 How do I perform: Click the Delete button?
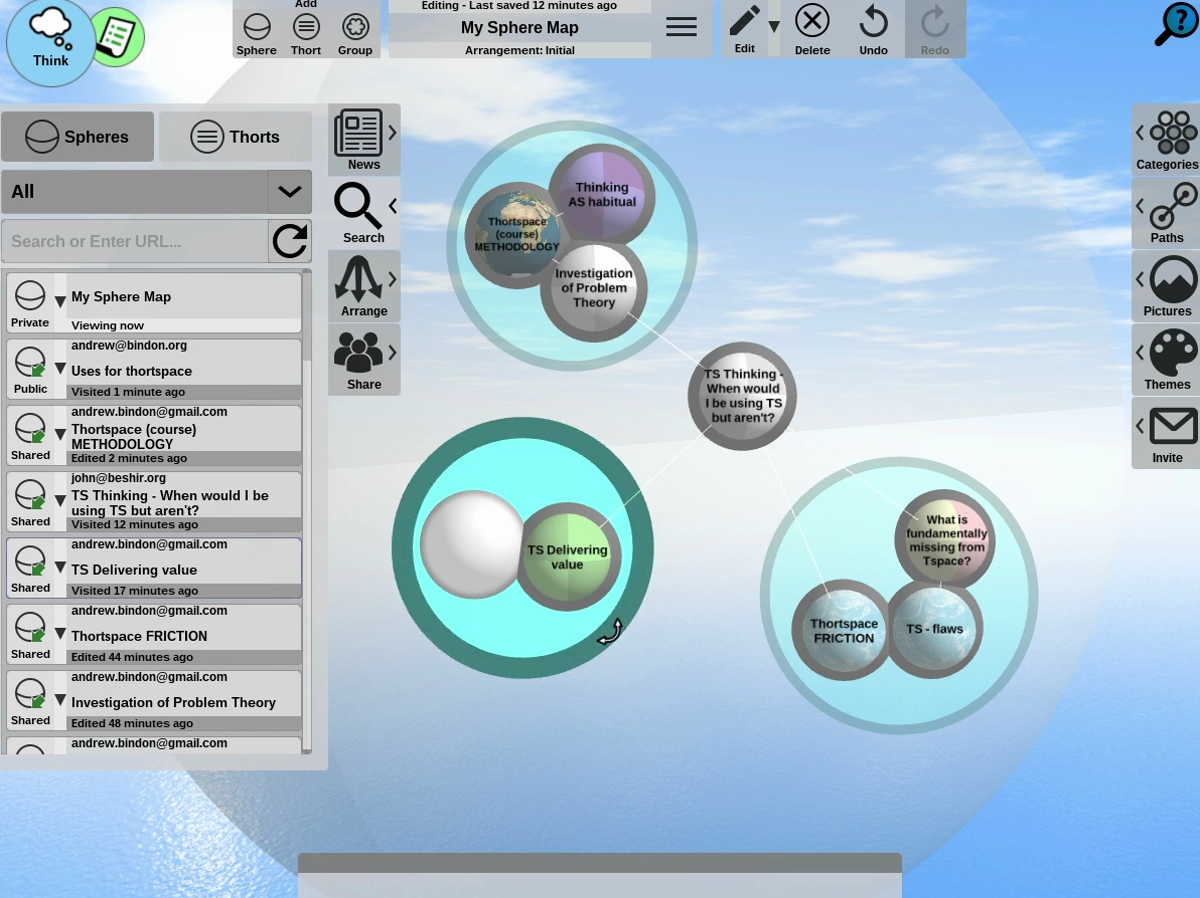coord(812,29)
